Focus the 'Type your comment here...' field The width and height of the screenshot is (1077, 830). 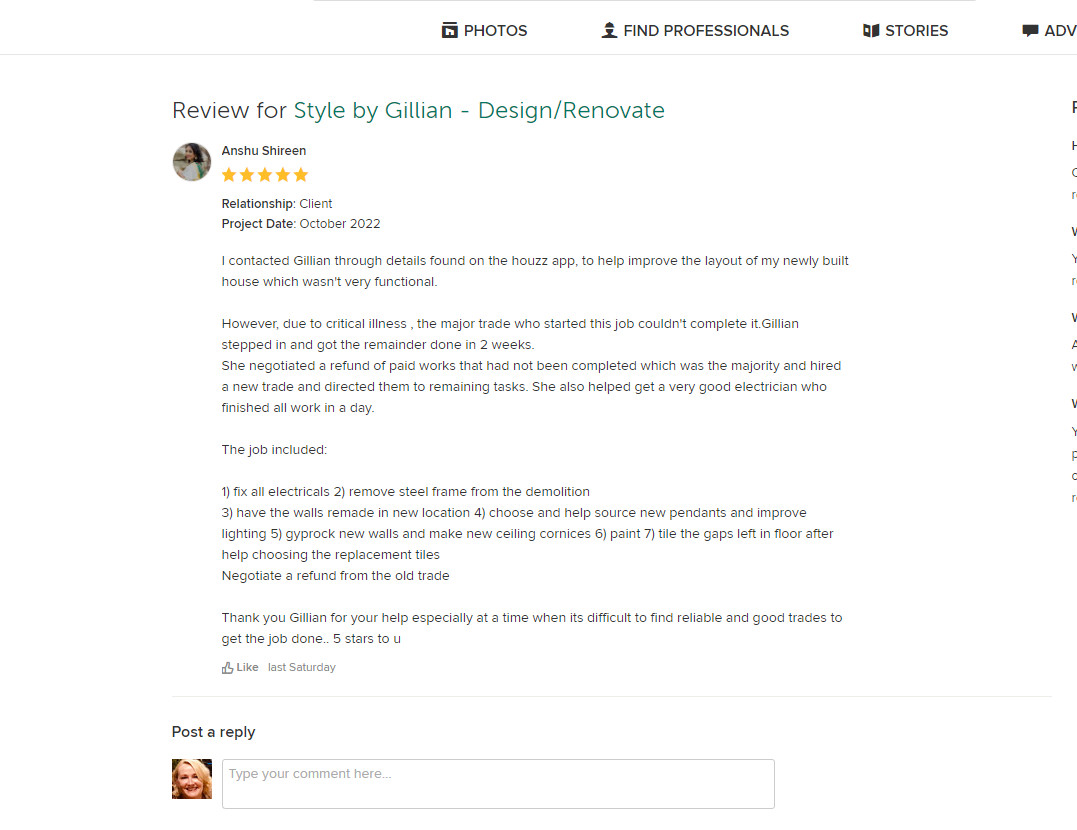pos(498,784)
